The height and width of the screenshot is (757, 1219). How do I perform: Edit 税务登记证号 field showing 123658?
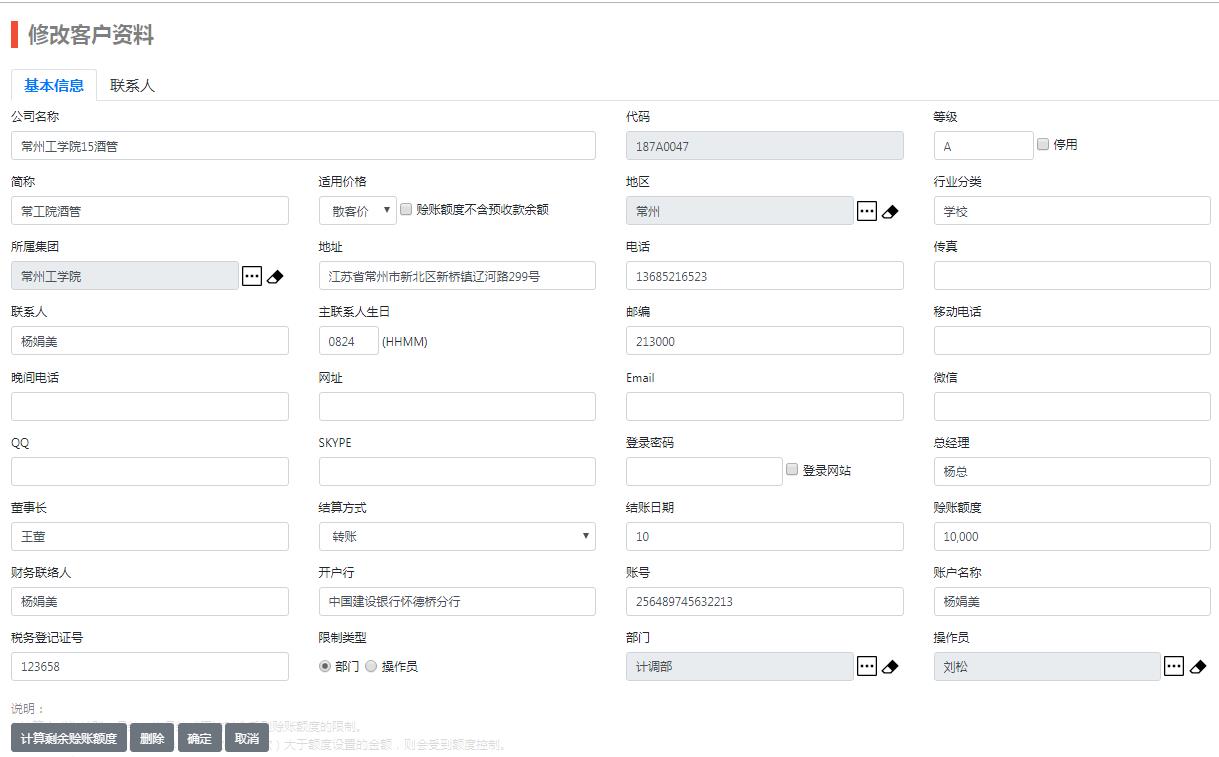150,666
